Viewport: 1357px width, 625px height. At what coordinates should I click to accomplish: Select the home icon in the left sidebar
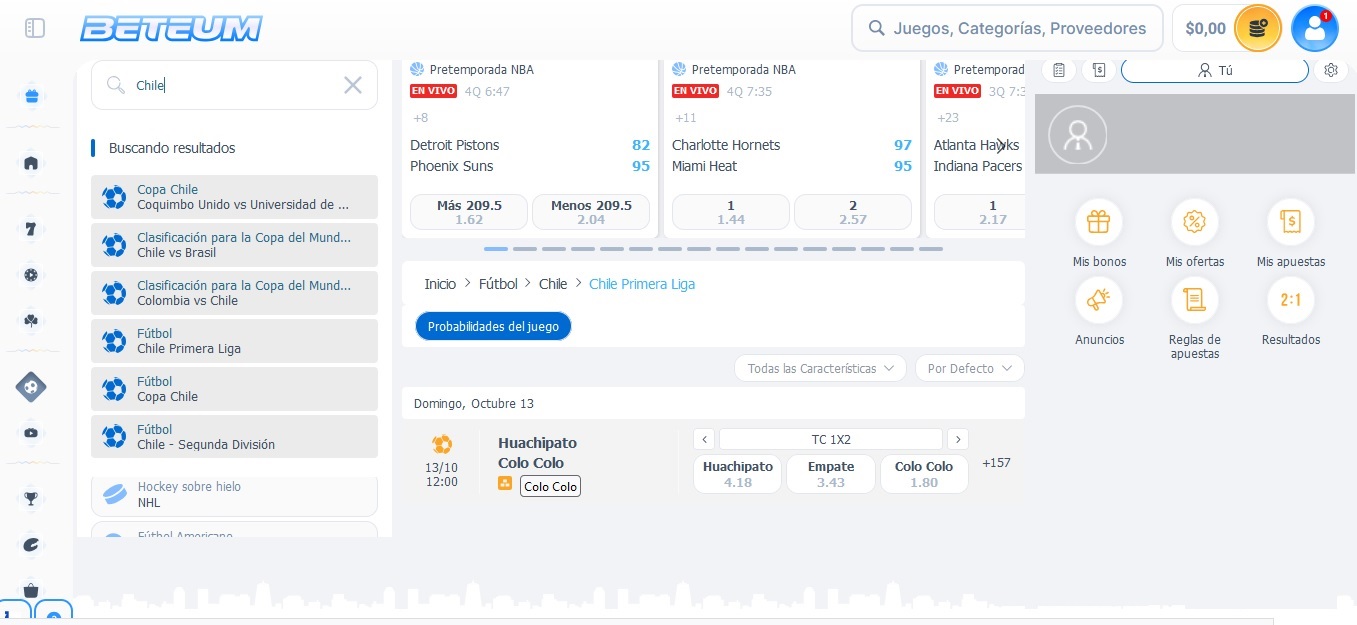[31, 163]
